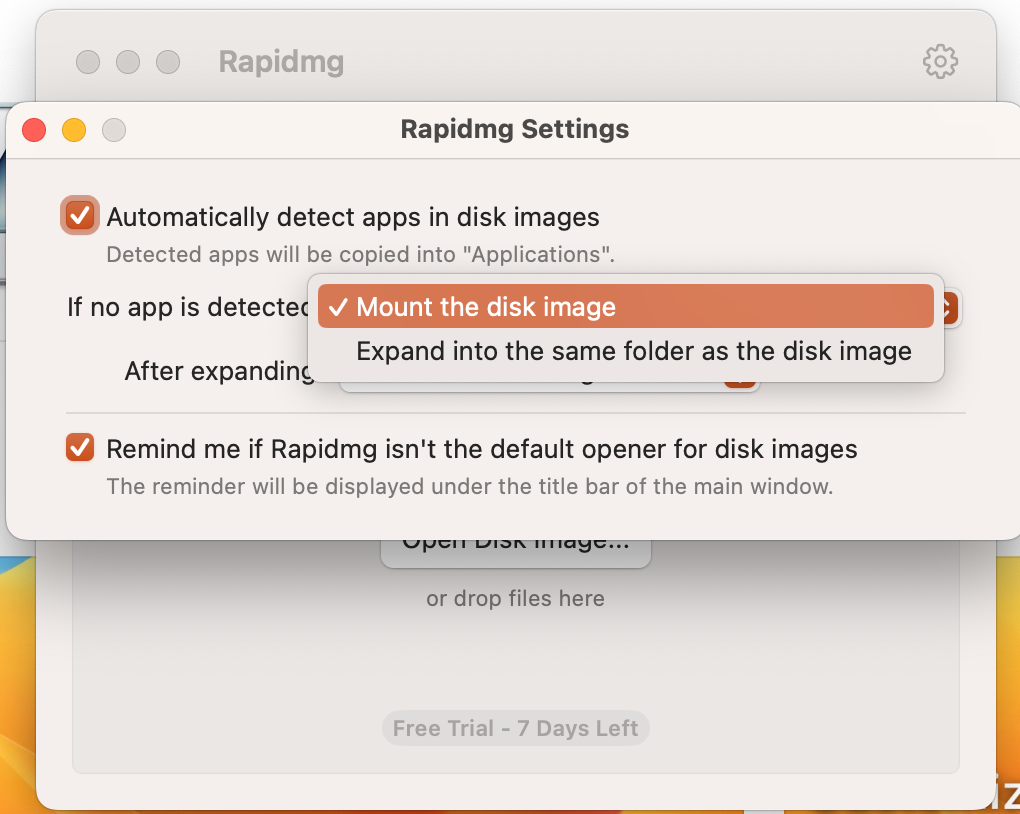Choose Expand into the same folder option
The image size is (1020, 814).
[x=625, y=351]
